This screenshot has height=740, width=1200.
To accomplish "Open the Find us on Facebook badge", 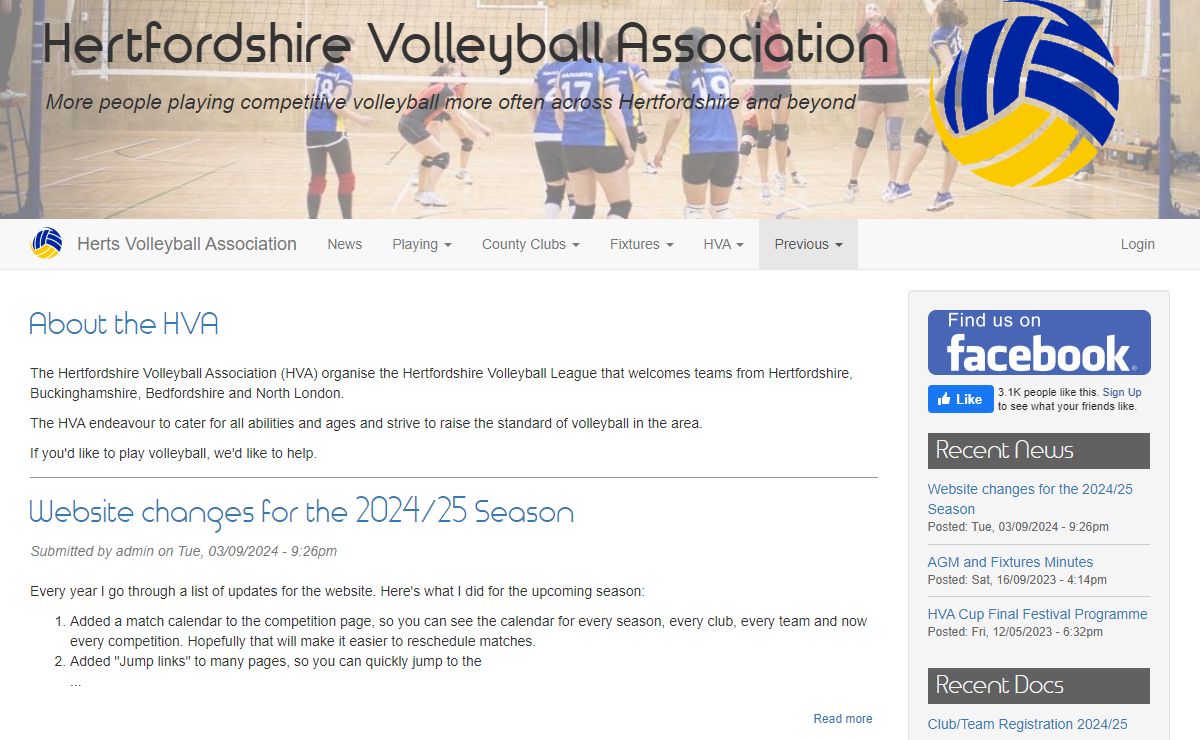I will (1039, 342).
